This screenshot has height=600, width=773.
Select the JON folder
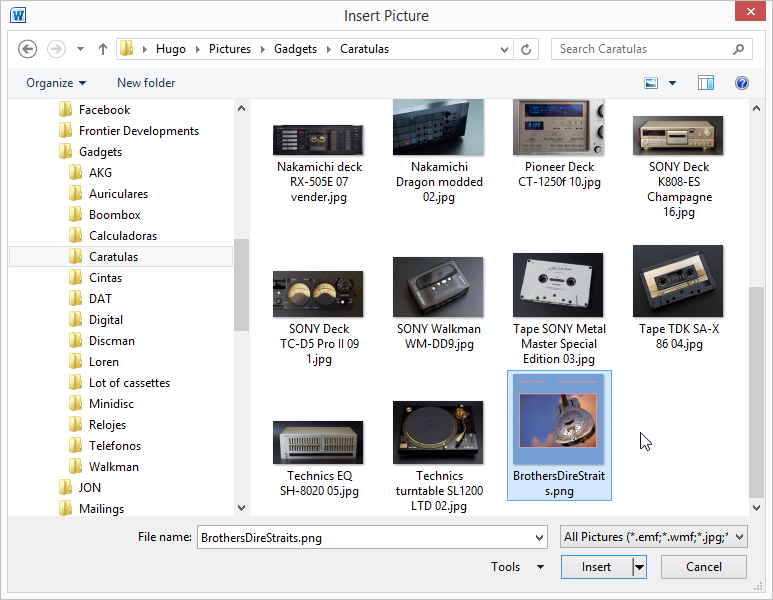(89, 488)
